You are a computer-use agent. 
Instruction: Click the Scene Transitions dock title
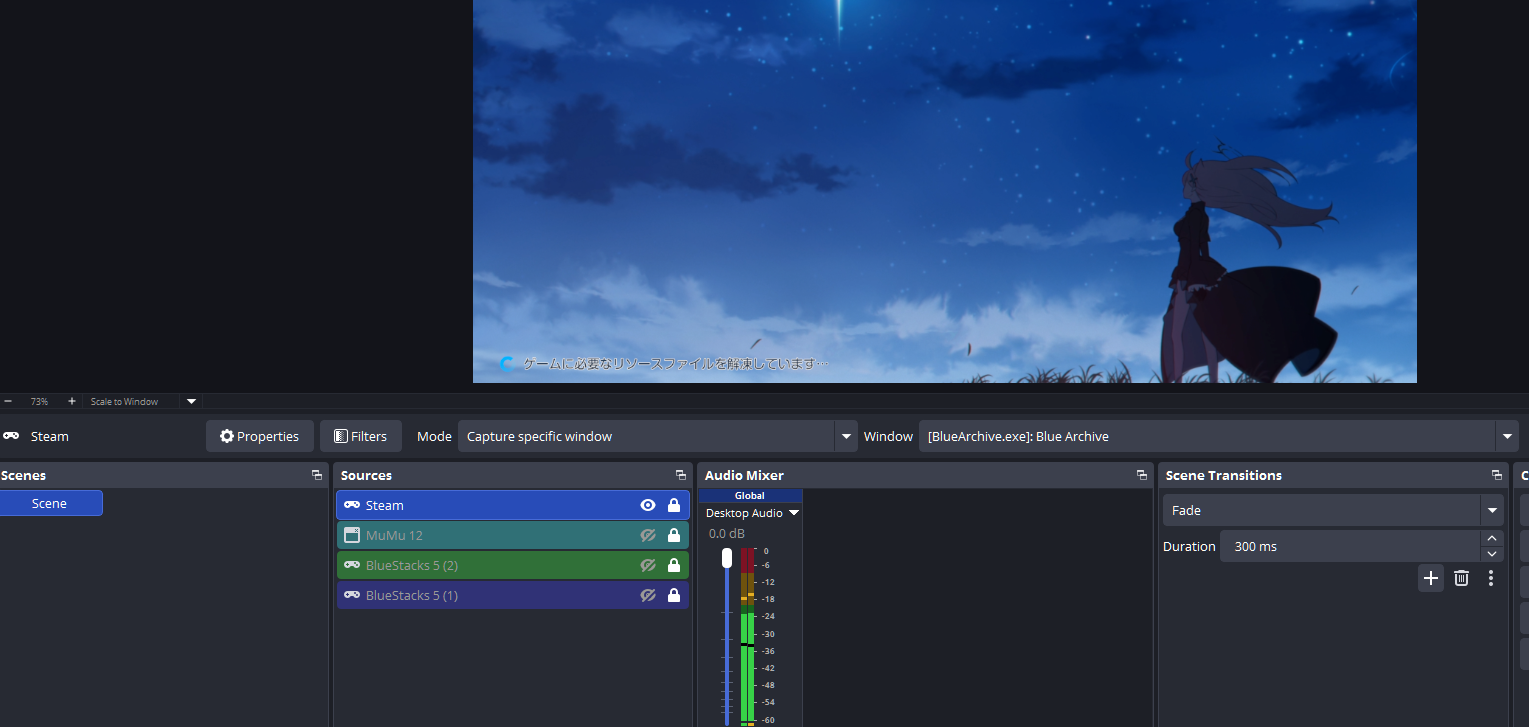pyautogui.click(x=1224, y=475)
